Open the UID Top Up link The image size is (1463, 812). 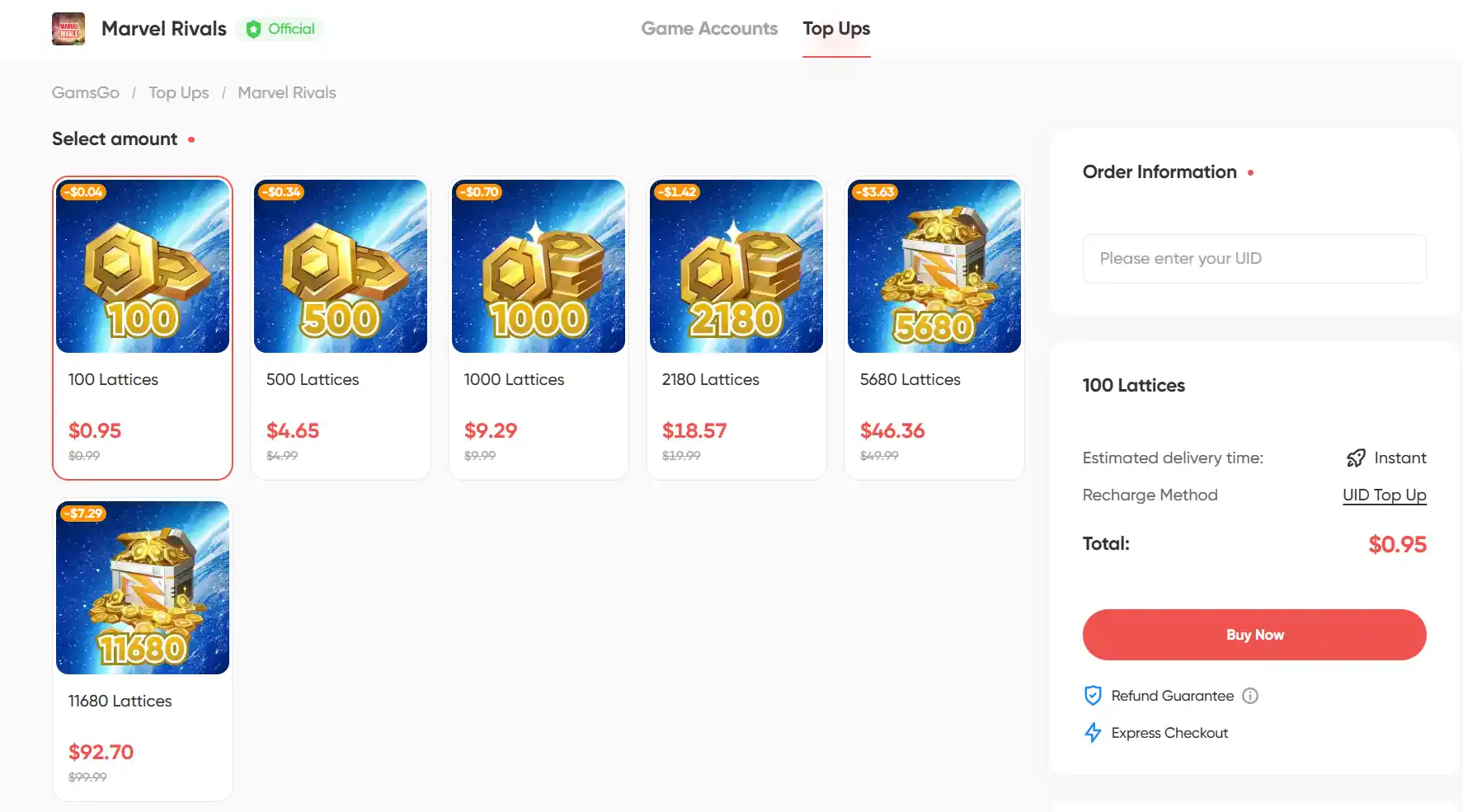coord(1384,495)
